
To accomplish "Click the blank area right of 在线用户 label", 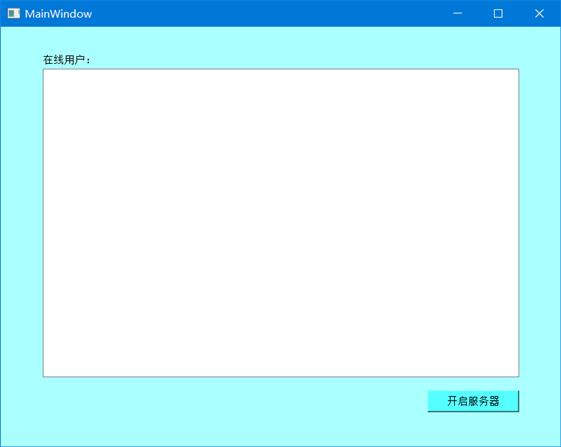I will coord(304,59).
